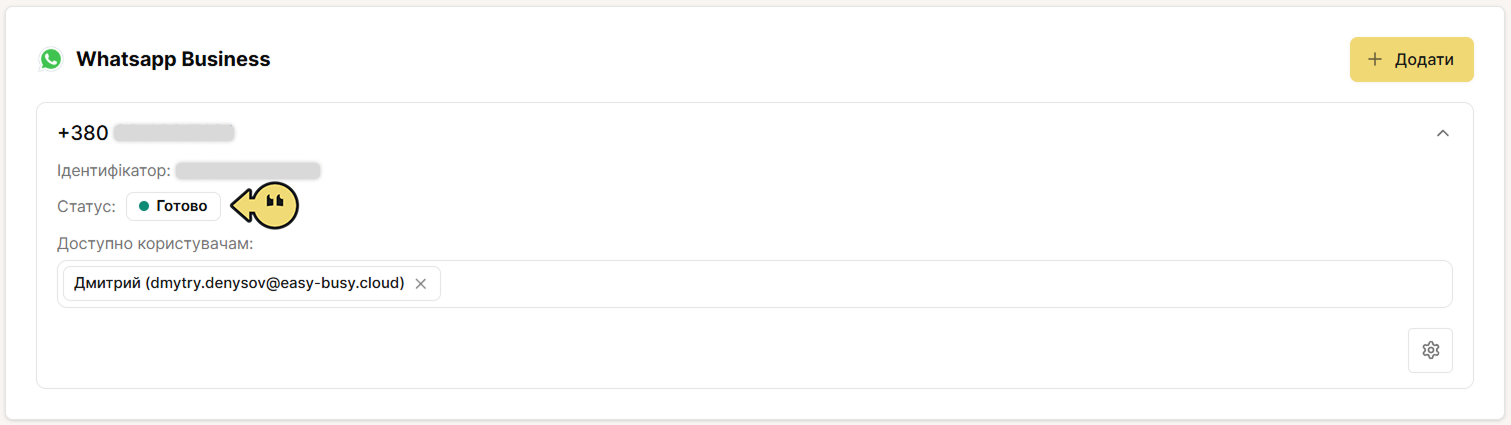Open the users multi-select dropdown
Image resolution: width=1511 pixels, height=425 pixels.
pyautogui.click(x=755, y=284)
